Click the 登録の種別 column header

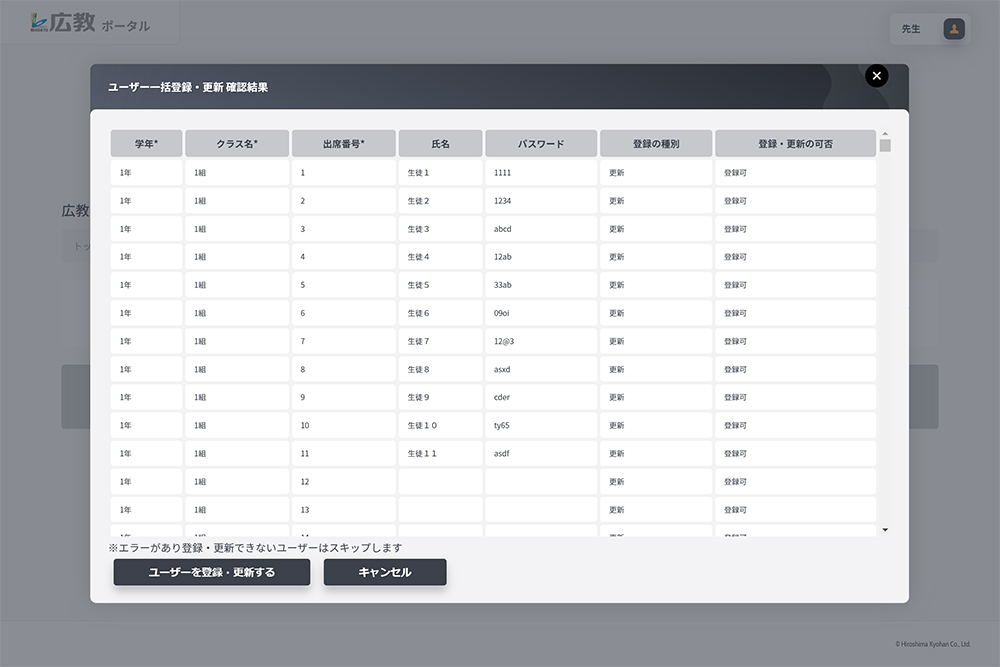tap(656, 143)
